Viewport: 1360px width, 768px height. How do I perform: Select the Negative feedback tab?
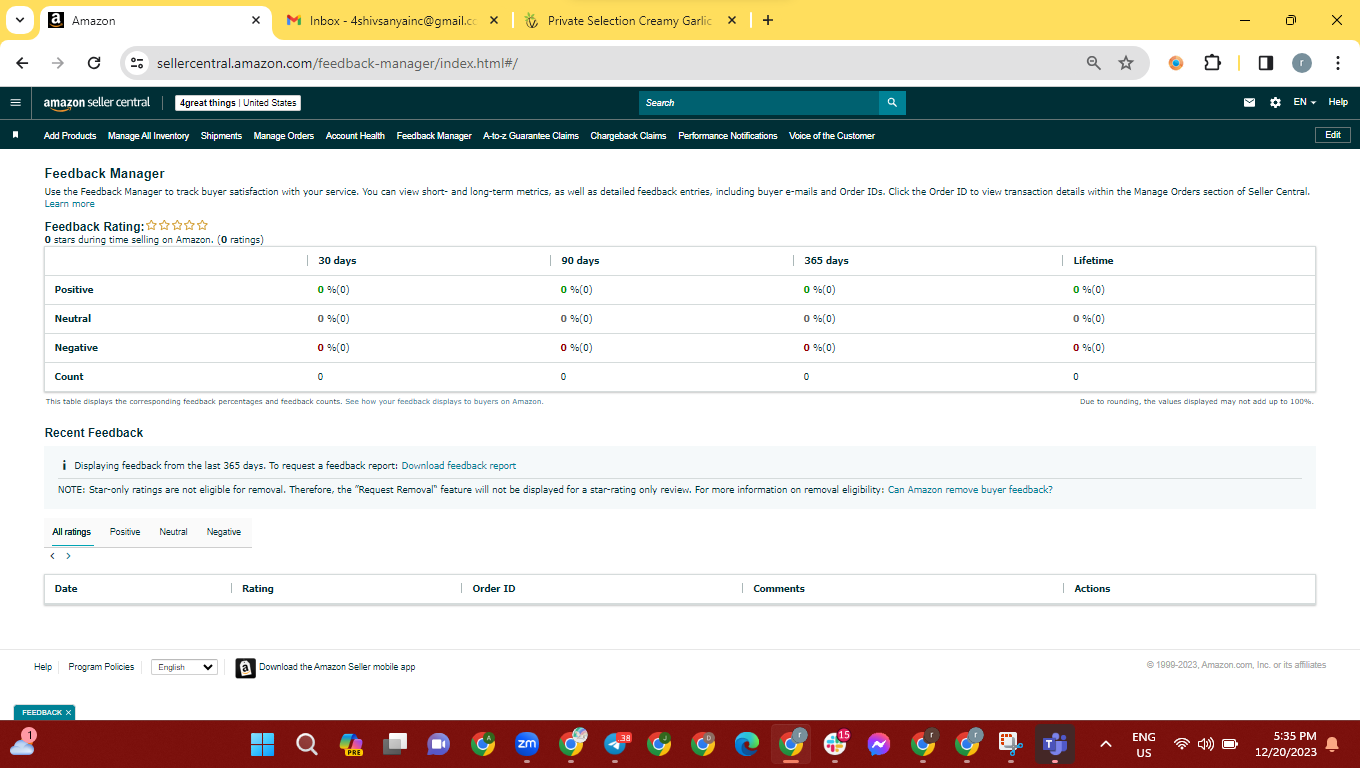point(224,532)
